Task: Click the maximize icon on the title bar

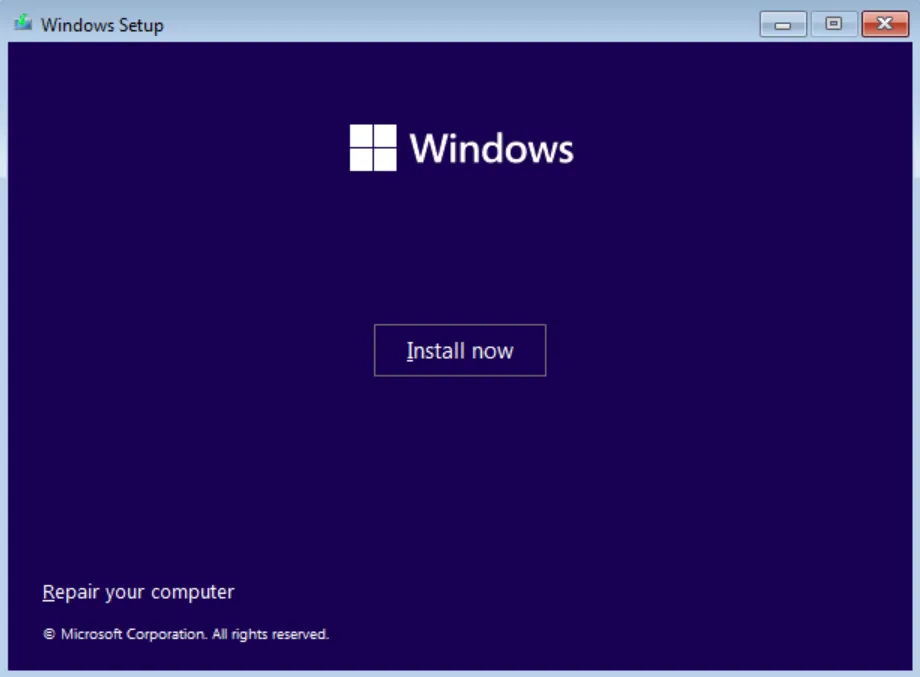Action: [x=834, y=24]
